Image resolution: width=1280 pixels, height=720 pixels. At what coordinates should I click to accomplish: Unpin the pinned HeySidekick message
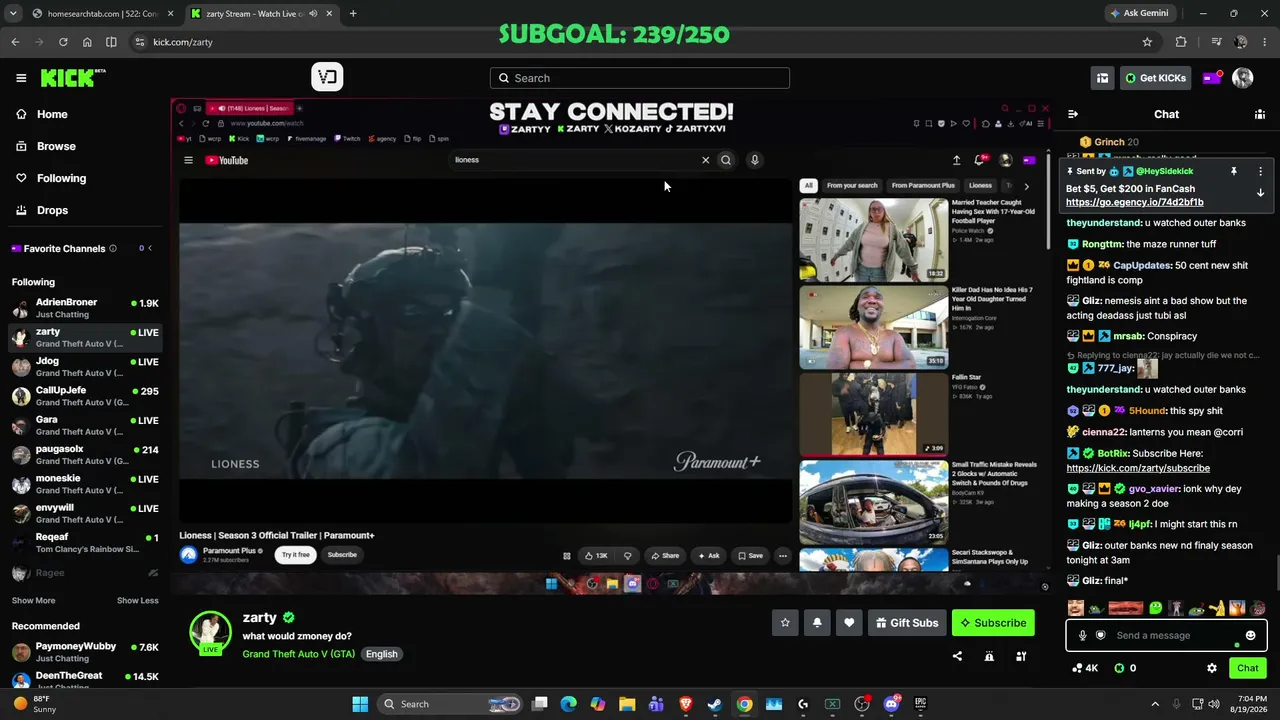click(1234, 171)
